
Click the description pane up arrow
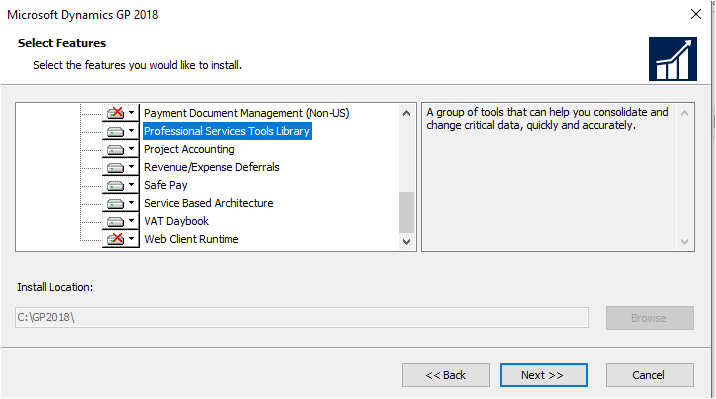click(684, 113)
